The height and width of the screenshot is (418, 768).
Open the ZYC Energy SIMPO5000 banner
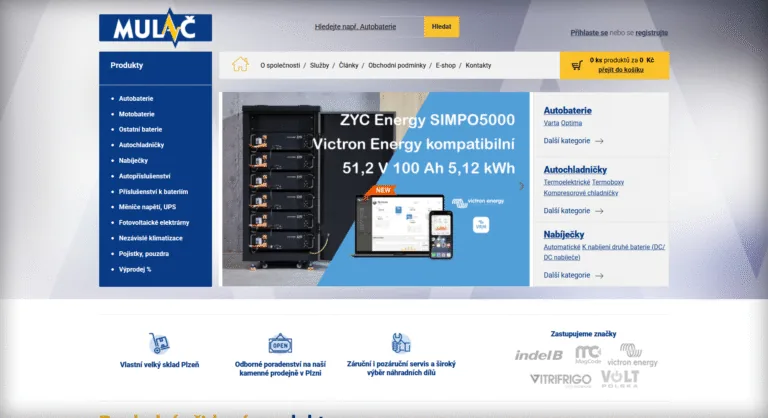click(x=376, y=189)
